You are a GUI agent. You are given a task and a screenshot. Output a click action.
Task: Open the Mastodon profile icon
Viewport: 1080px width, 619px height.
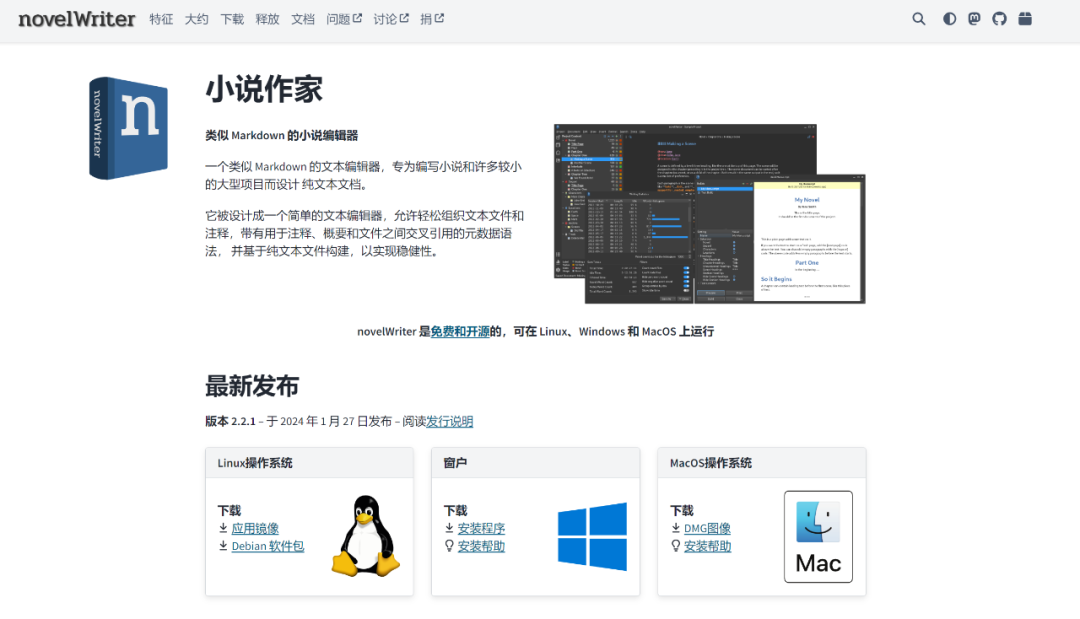tap(974, 19)
